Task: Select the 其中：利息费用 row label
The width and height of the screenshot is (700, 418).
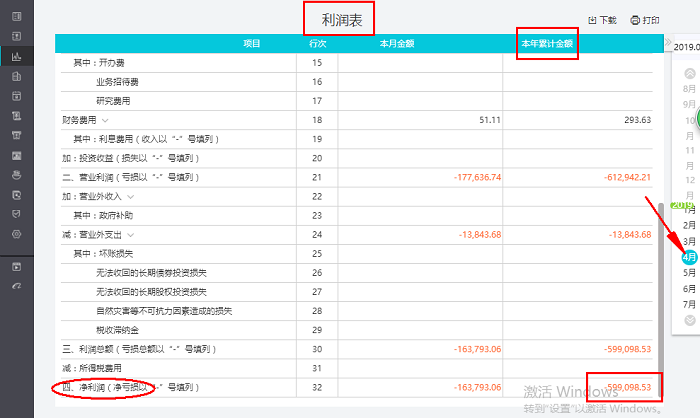Action: (x=146, y=139)
